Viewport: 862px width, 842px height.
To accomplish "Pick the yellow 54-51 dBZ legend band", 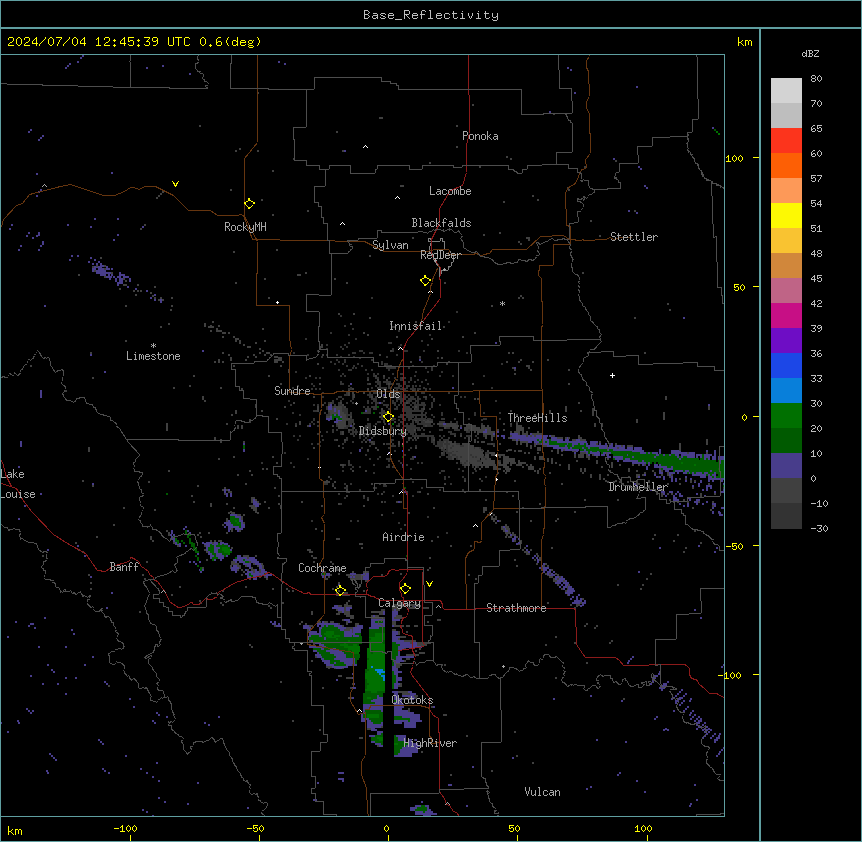I will (786, 215).
